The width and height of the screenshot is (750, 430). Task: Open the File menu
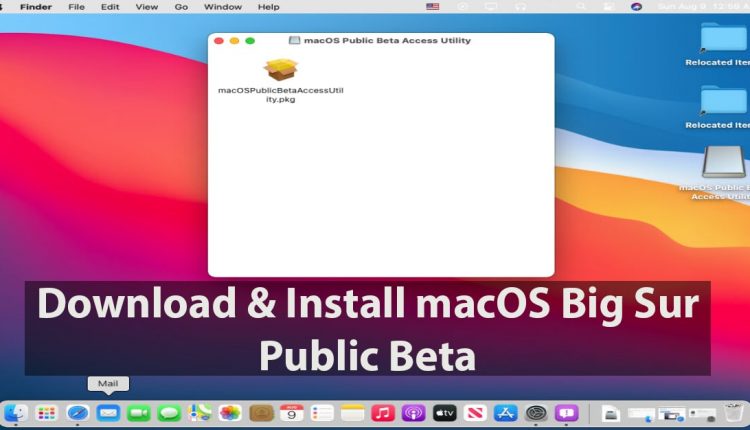point(77,7)
